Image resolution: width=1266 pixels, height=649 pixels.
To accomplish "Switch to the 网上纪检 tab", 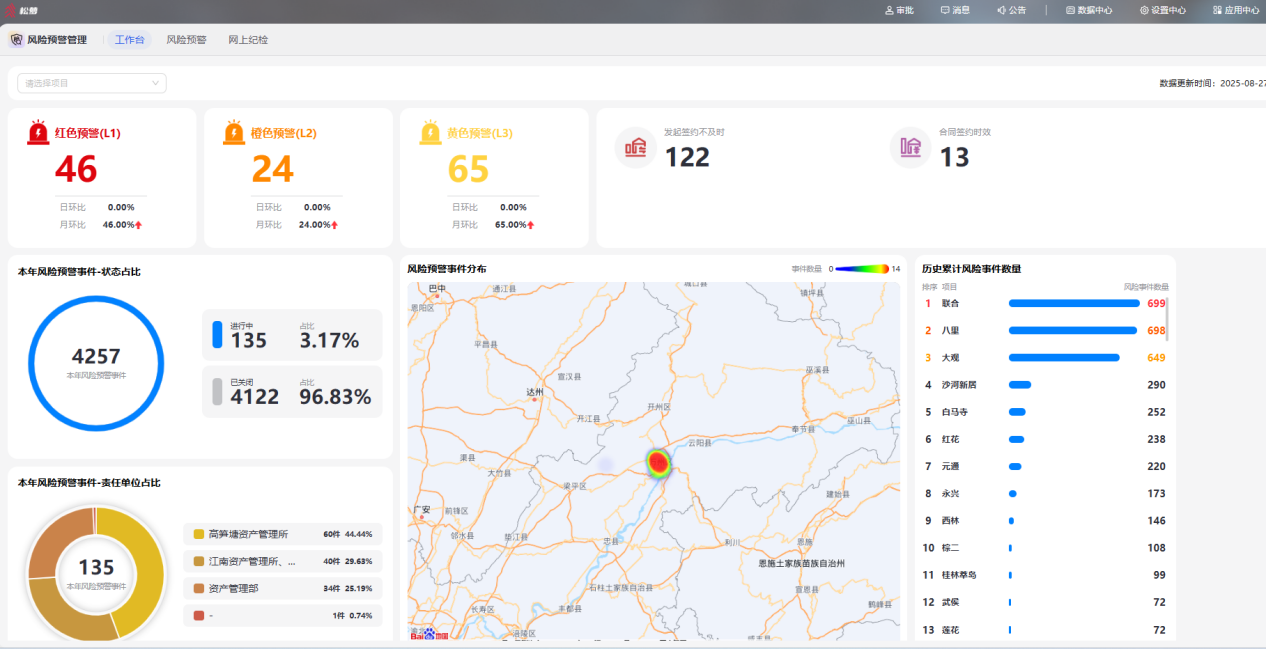I will click(248, 40).
